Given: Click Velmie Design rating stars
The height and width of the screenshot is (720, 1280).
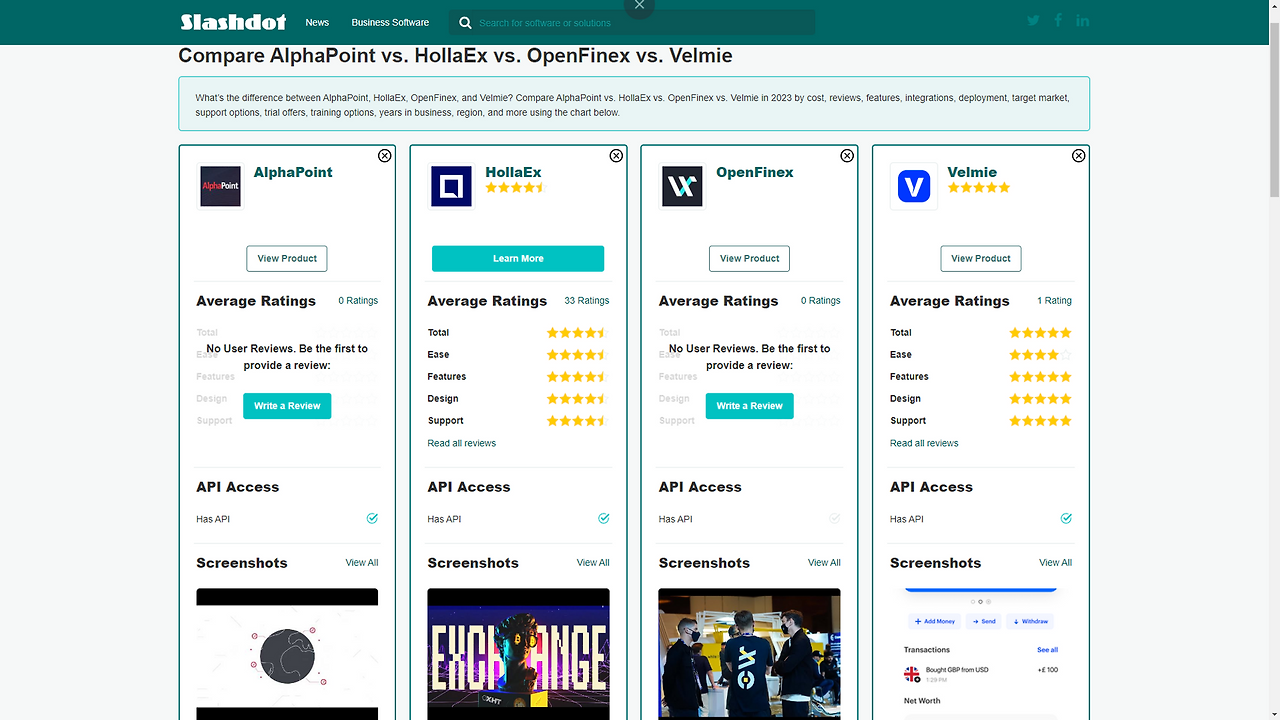Looking at the screenshot, I should 1040,399.
